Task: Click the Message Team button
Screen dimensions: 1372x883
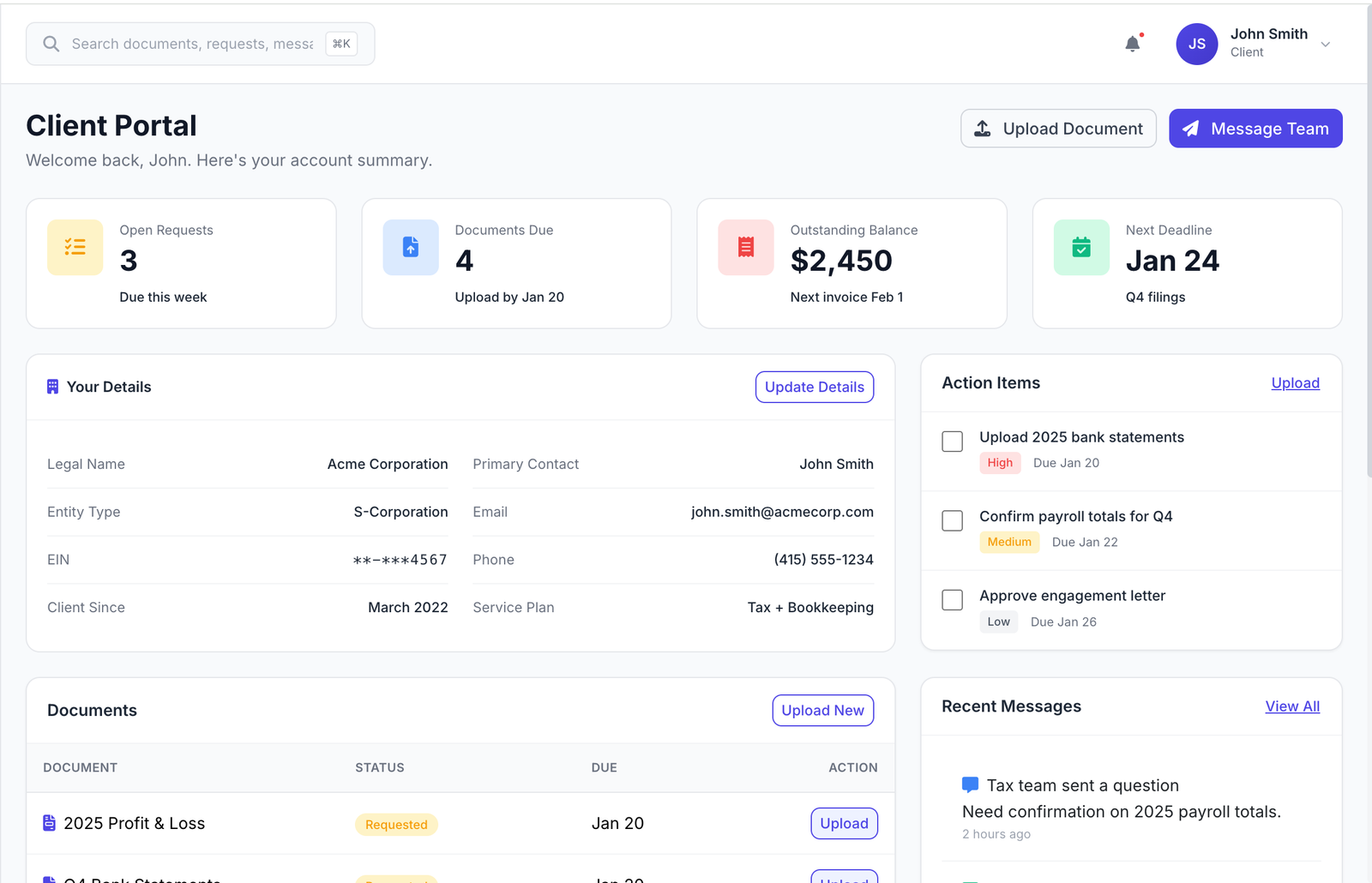Action: click(1255, 128)
